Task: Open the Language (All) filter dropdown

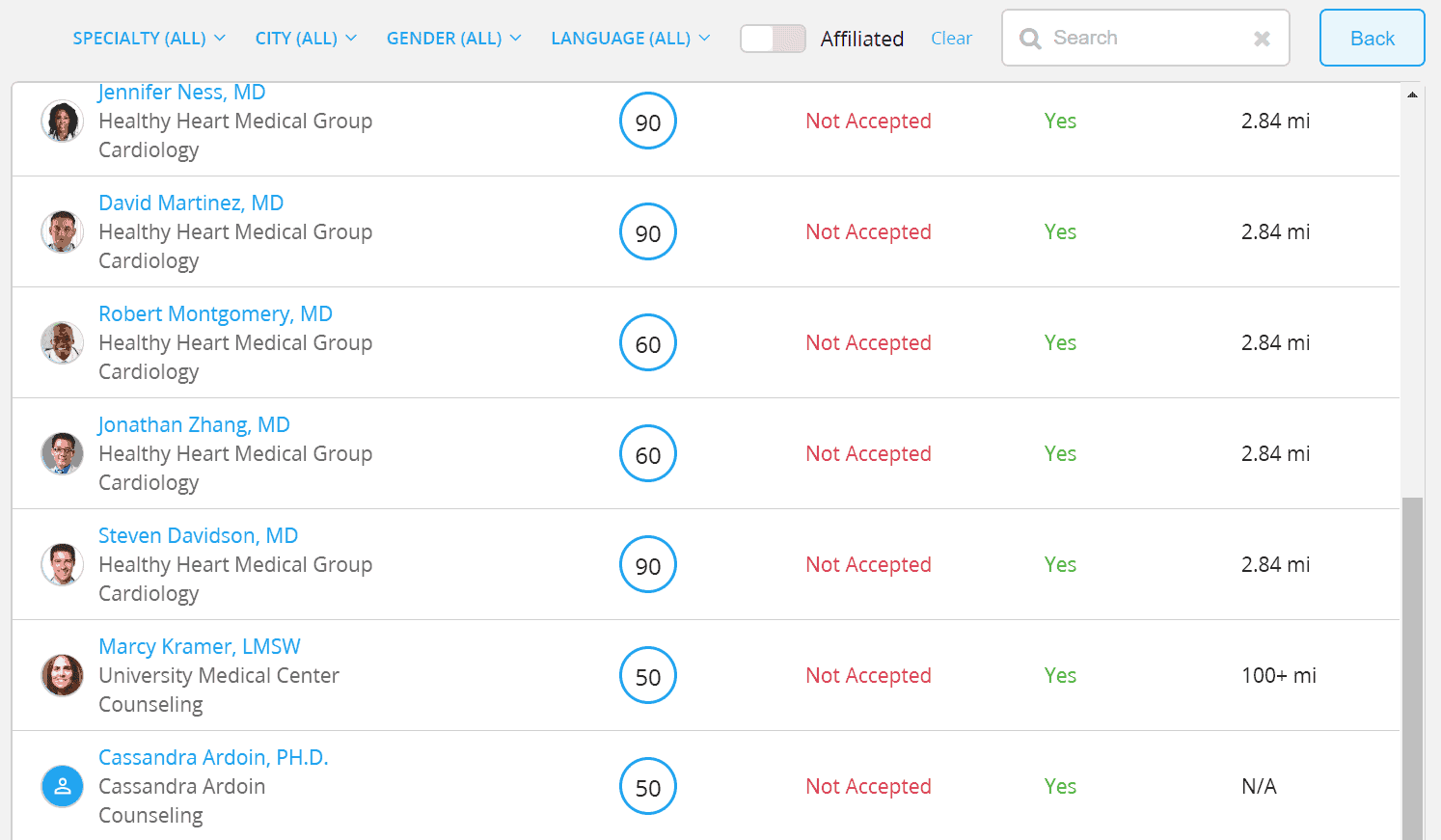Action: (630, 39)
